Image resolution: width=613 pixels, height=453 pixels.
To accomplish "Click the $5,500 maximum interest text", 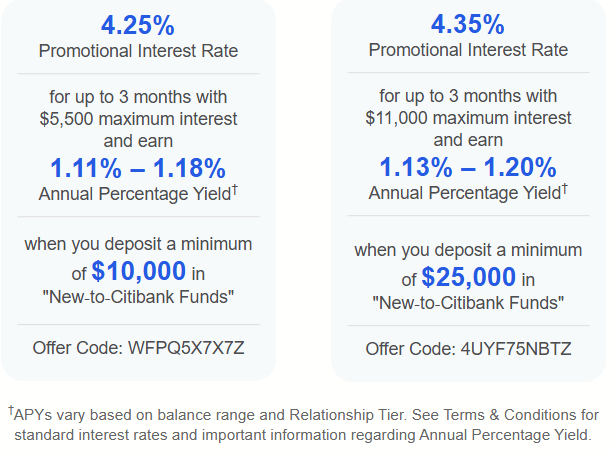I will pos(138,119).
